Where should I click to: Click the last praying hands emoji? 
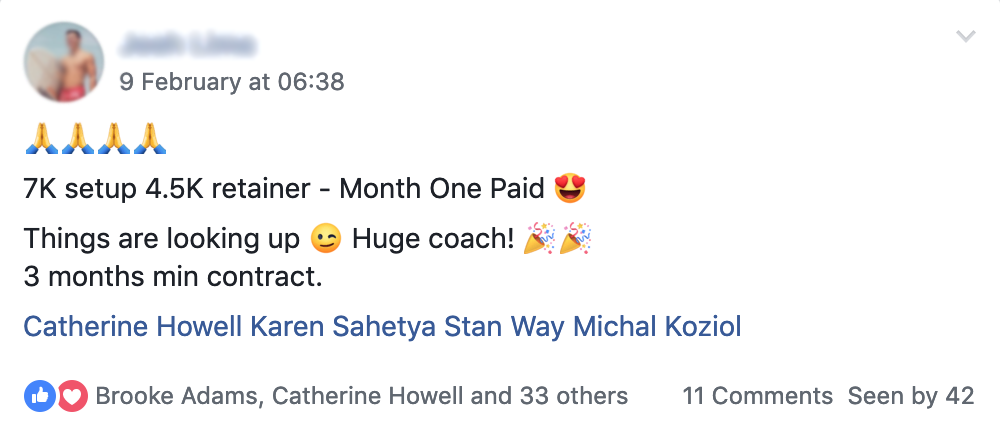tap(149, 137)
